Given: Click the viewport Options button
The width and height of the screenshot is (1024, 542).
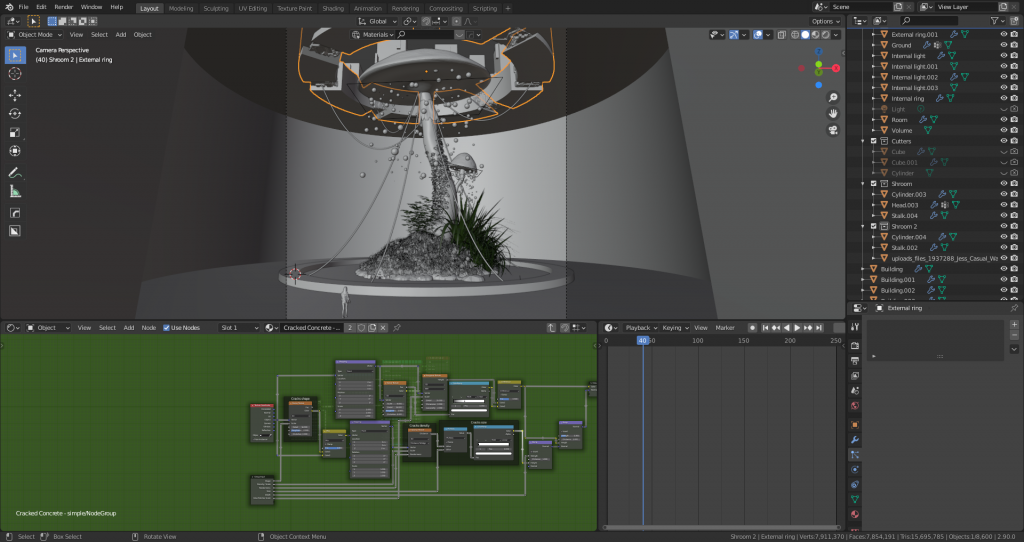Looking at the screenshot, I should [x=824, y=21].
